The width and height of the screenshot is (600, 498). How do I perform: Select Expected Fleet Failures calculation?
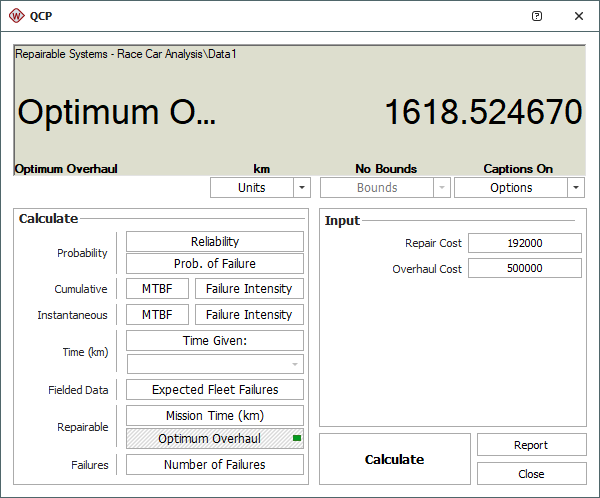(214, 390)
